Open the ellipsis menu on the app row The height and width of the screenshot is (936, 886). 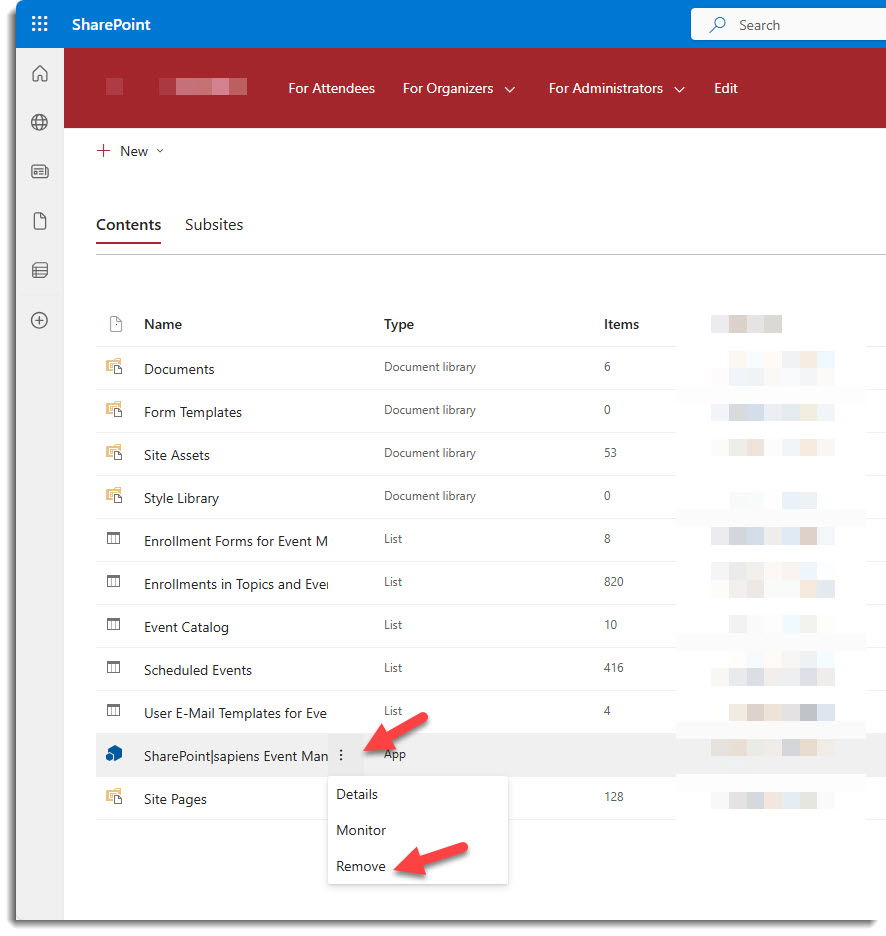[342, 755]
